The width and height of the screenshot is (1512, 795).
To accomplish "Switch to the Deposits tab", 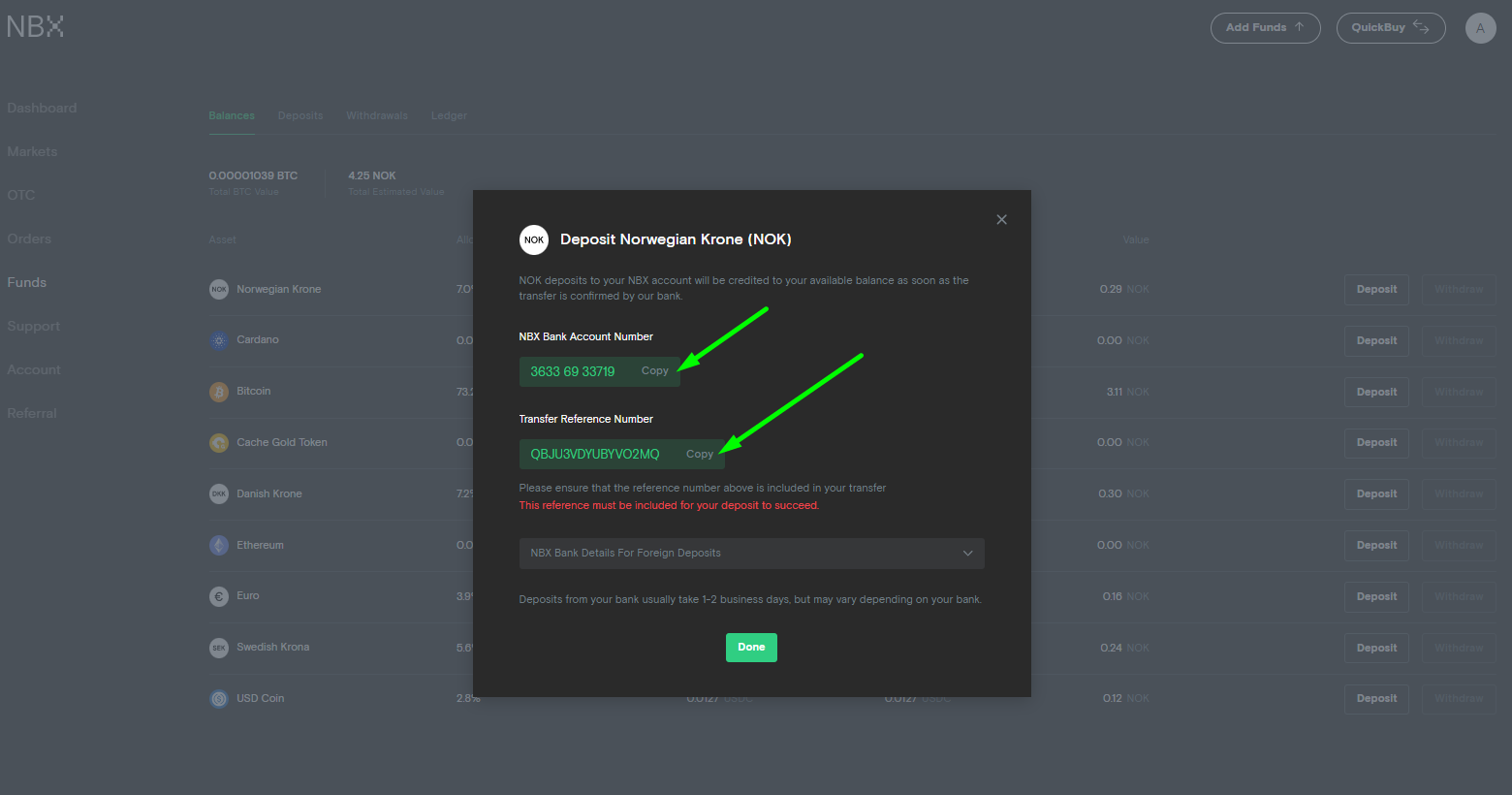I will (300, 115).
